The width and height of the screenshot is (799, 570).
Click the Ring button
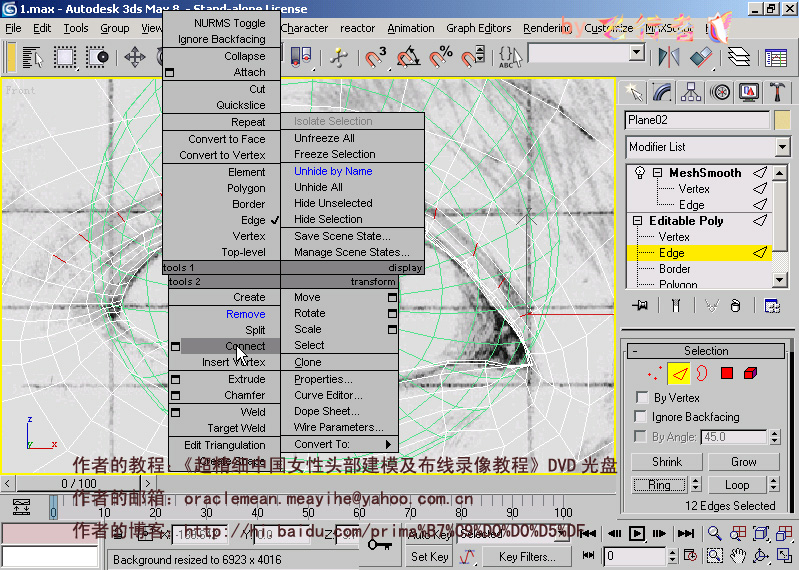coord(659,485)
